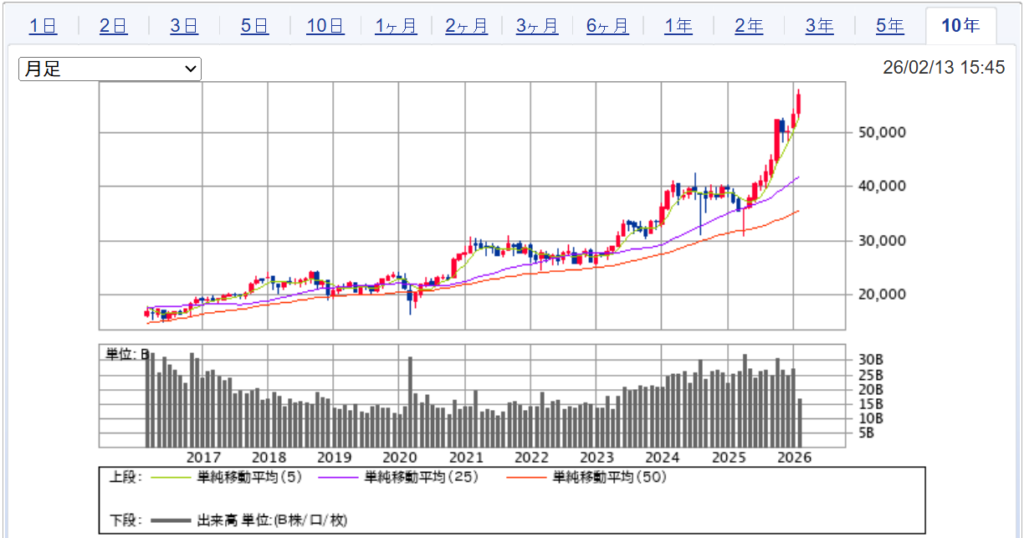Image resolution: width=1024 pixels, height=538 pixels.
Task: Open the 3ヶ月 chart tab
Action: (x=537, y=26)
